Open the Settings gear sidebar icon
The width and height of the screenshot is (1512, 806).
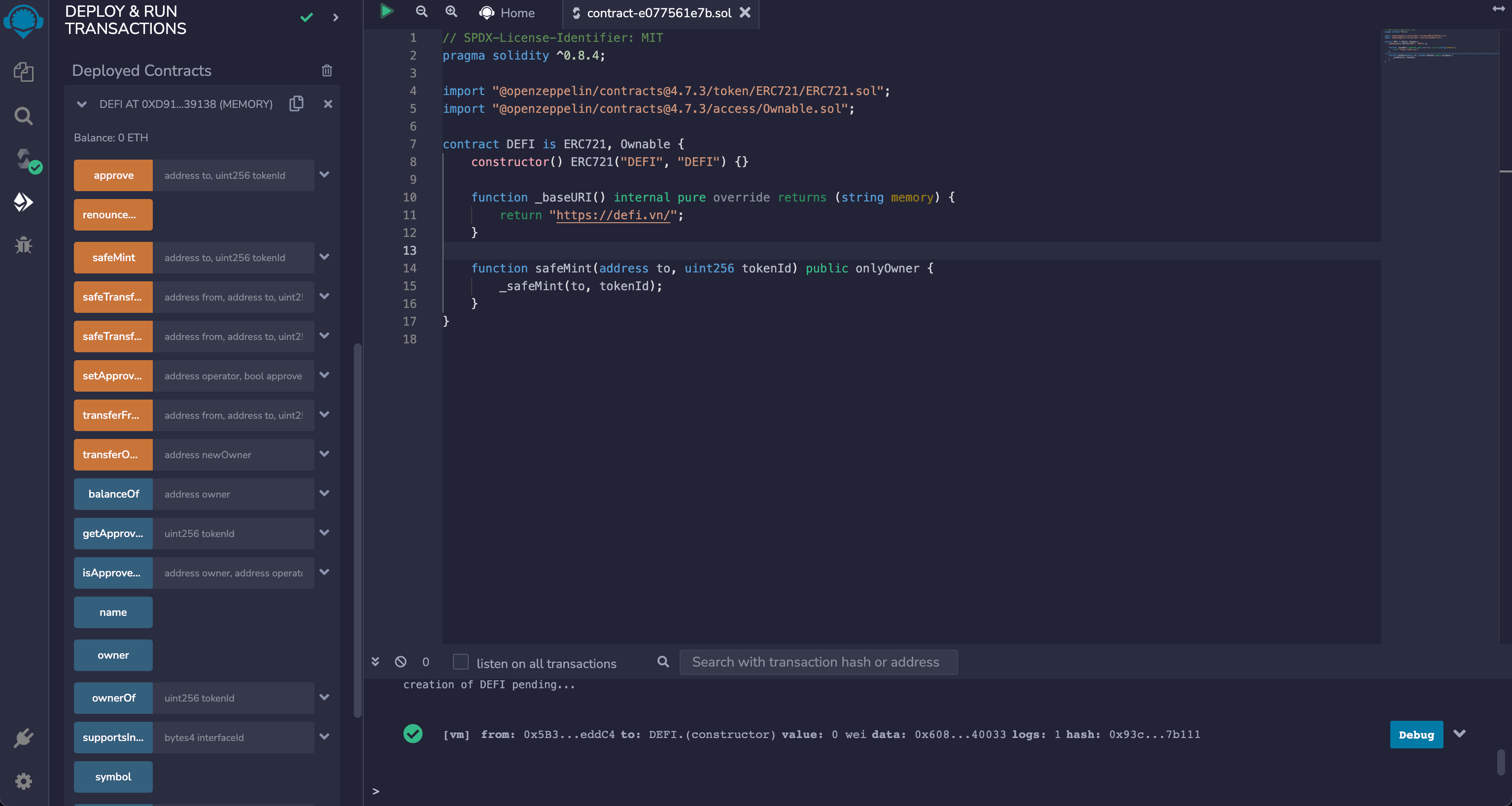[24, 781]
